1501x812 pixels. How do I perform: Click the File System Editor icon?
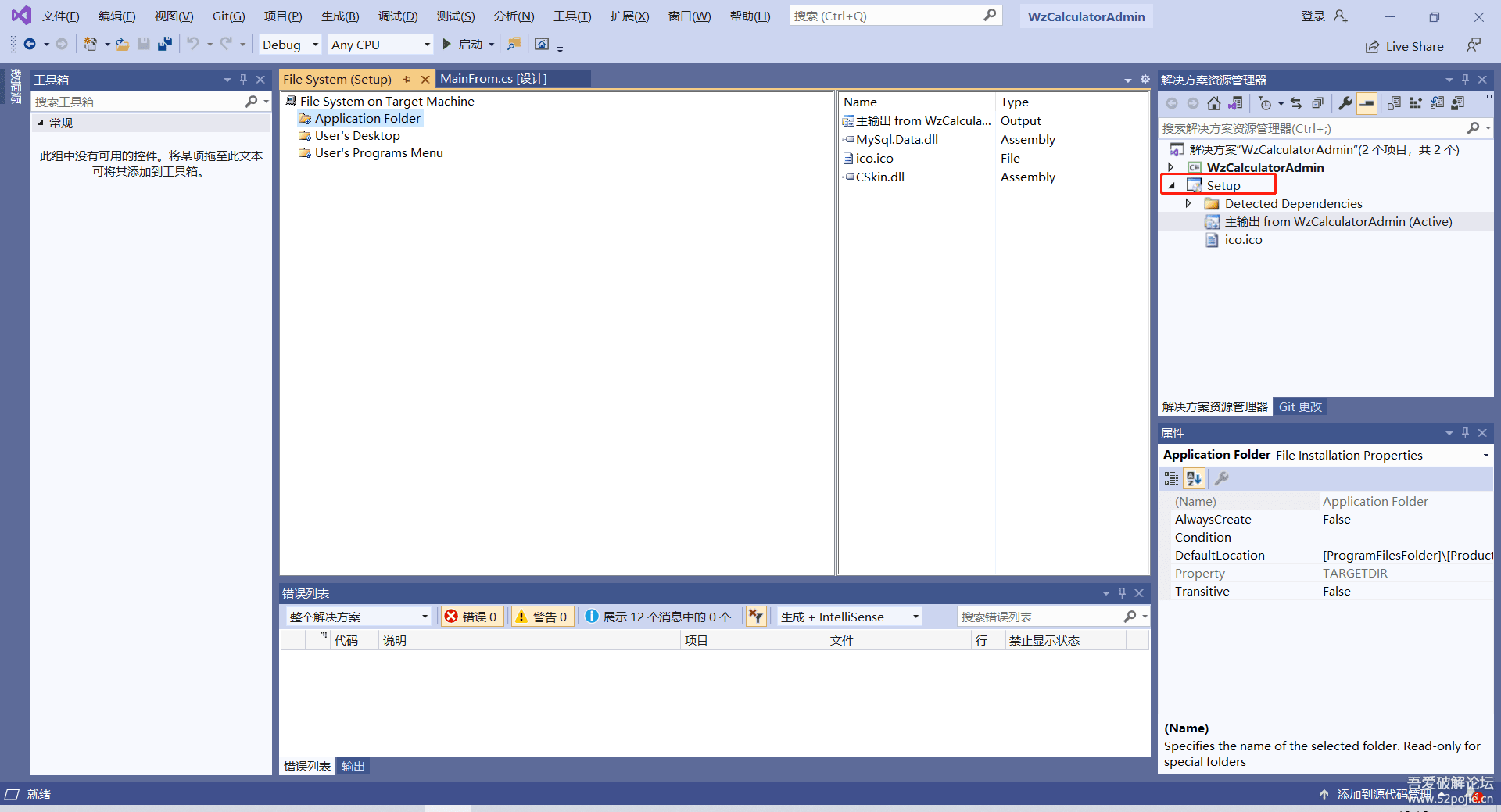1394,103
